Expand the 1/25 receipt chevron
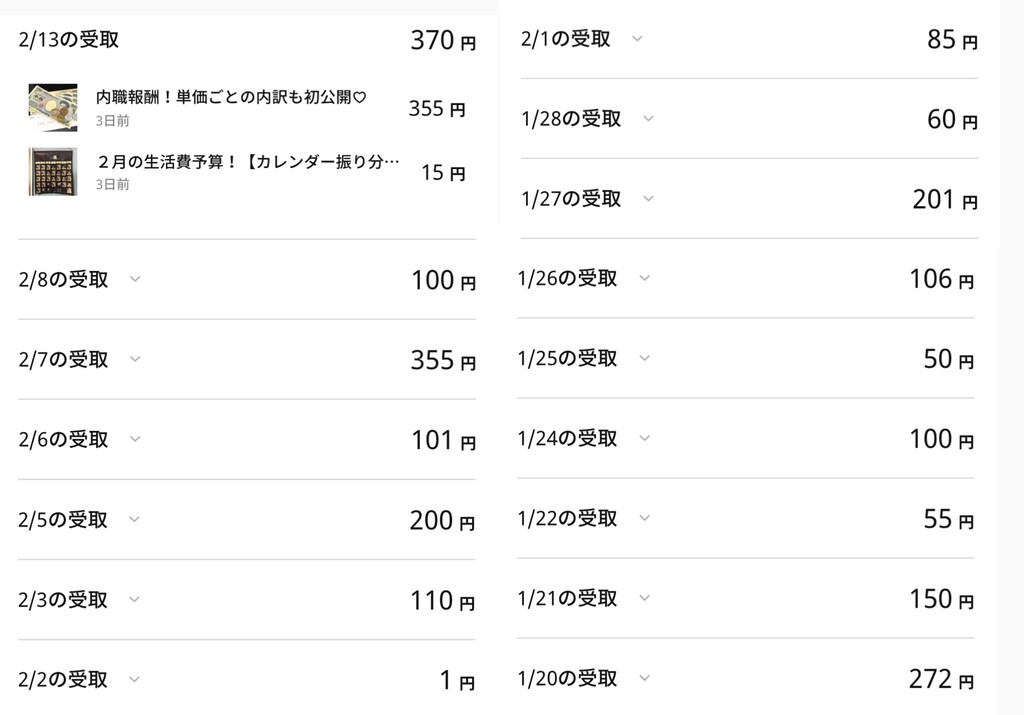 (645, 358)
